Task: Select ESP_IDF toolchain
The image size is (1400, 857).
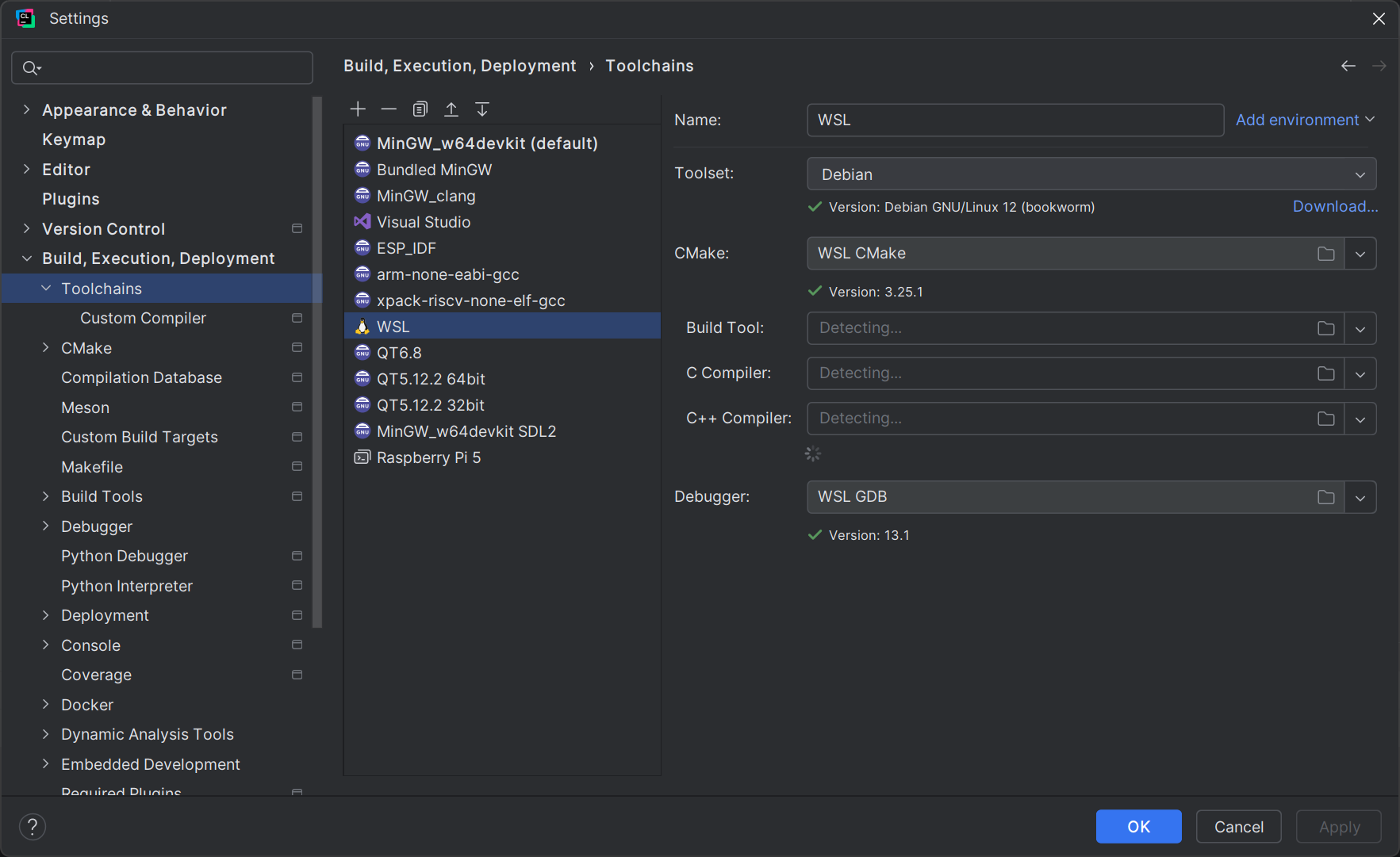Action: (502, 248)
